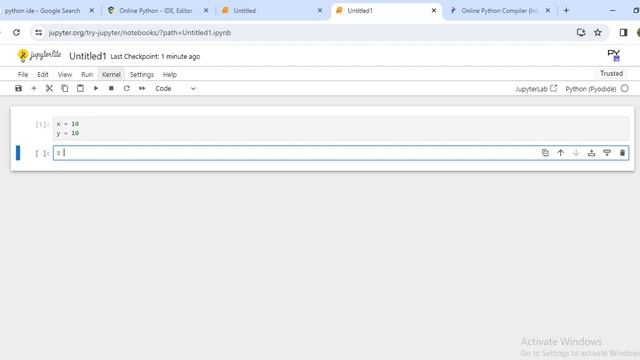The height and width of the screenshot is (360, 640).
Task: Switch to the Online Python IDE tab
Action: [155, 11]
